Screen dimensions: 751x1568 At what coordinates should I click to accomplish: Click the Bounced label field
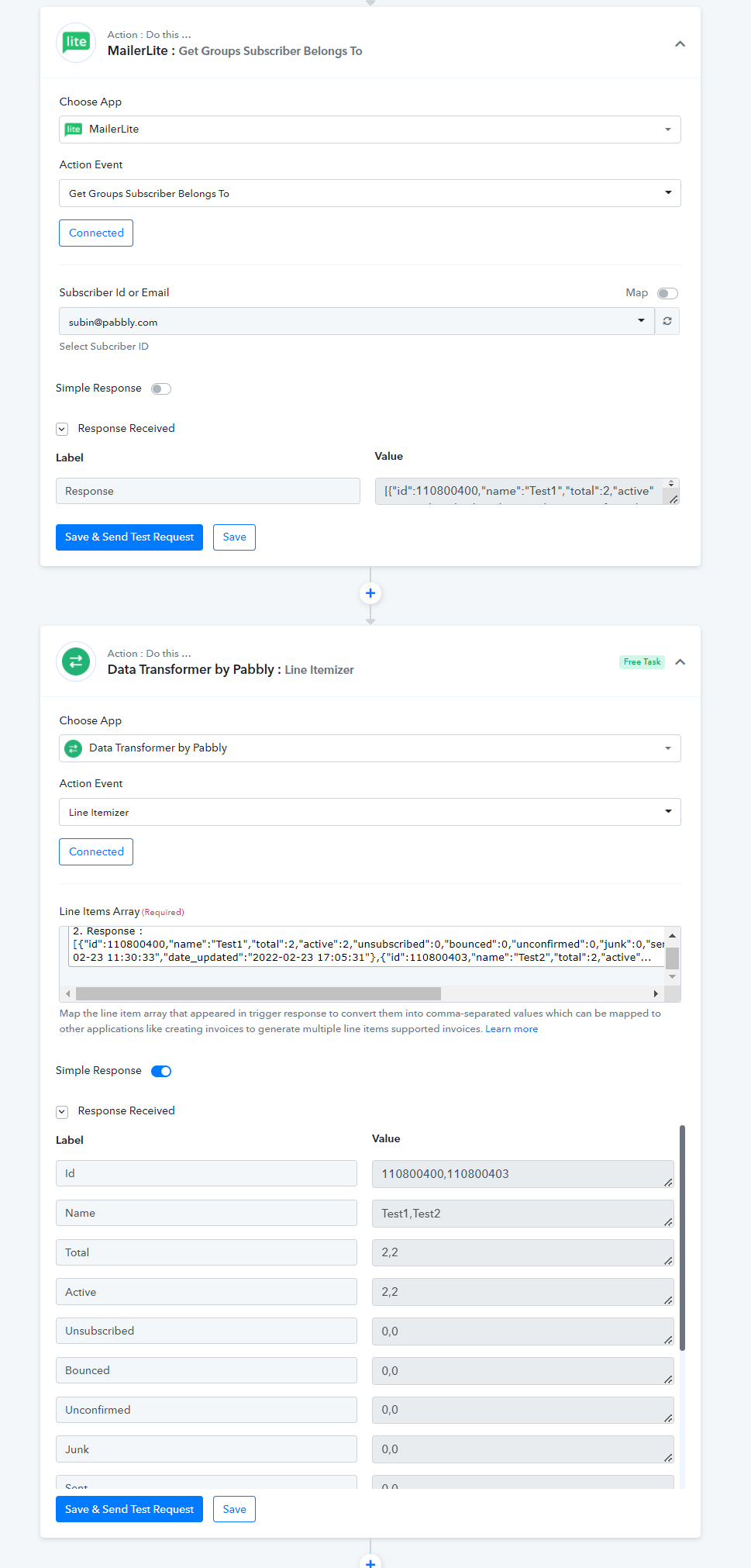pyautogui.click(x=206, y=1370)
